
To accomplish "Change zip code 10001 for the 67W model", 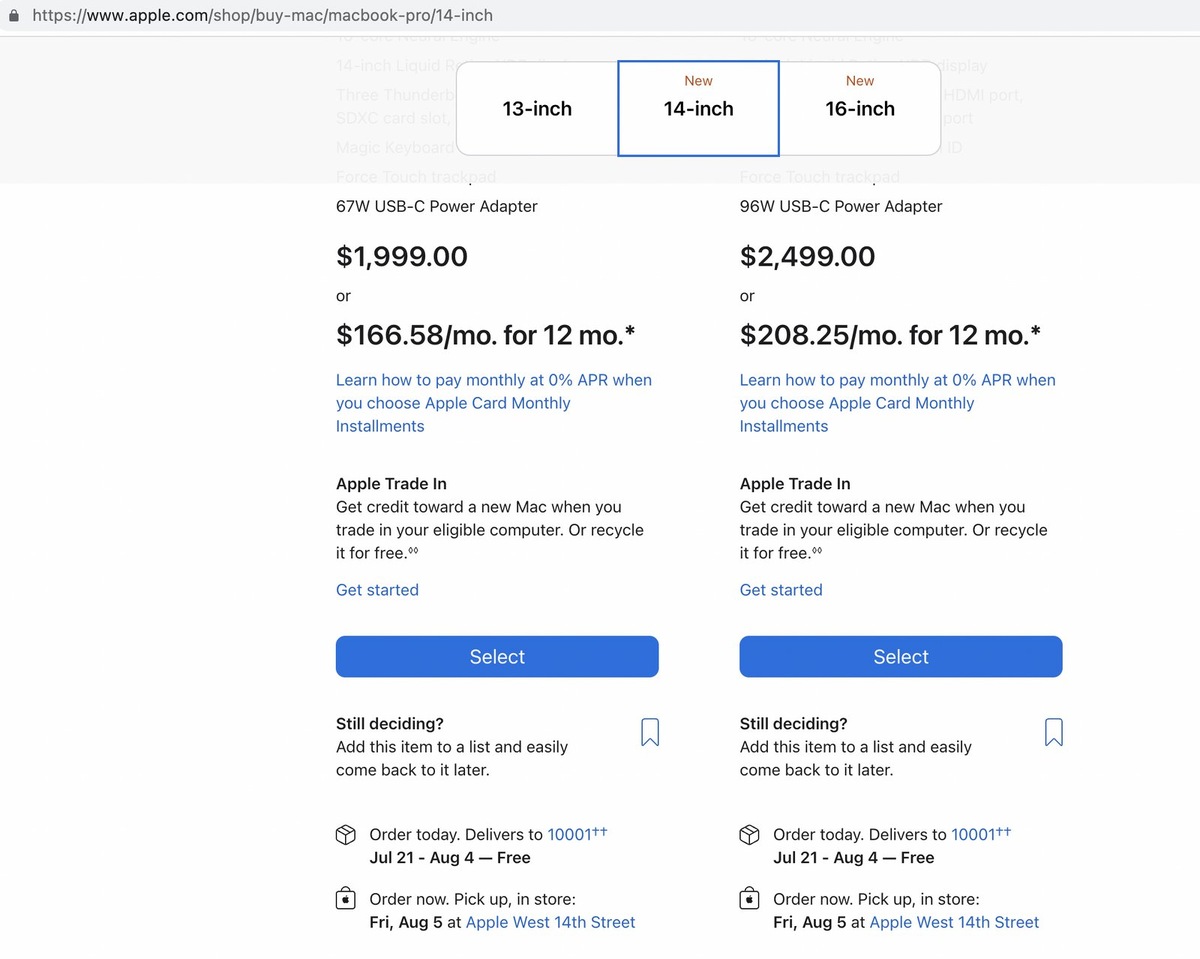I will click(577, 834).
